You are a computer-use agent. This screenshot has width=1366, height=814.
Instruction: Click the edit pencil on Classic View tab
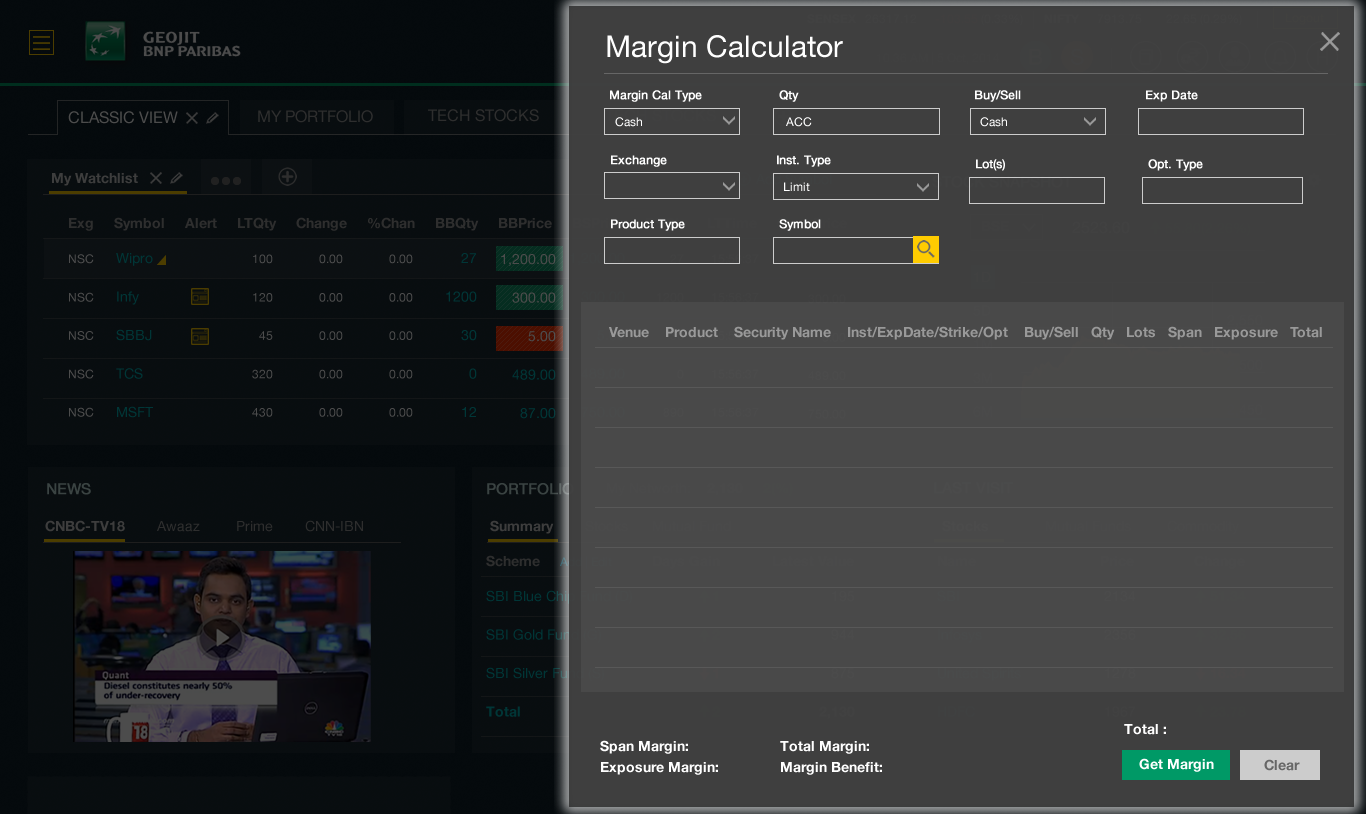(213, 118)
